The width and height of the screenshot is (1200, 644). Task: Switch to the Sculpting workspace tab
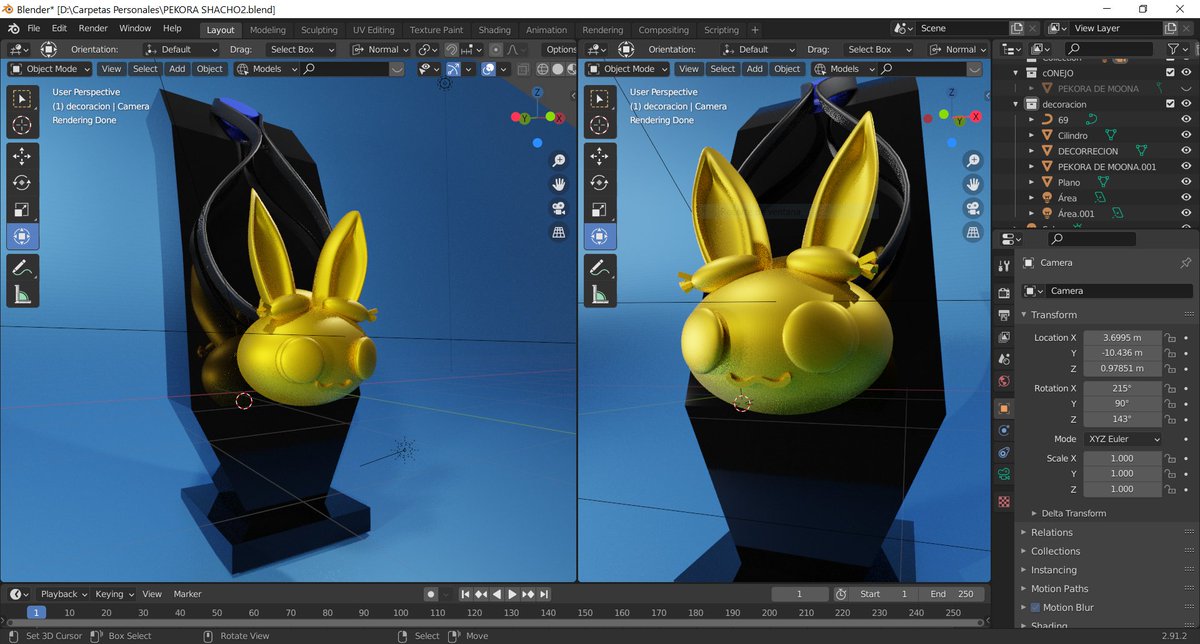(319, 30)
